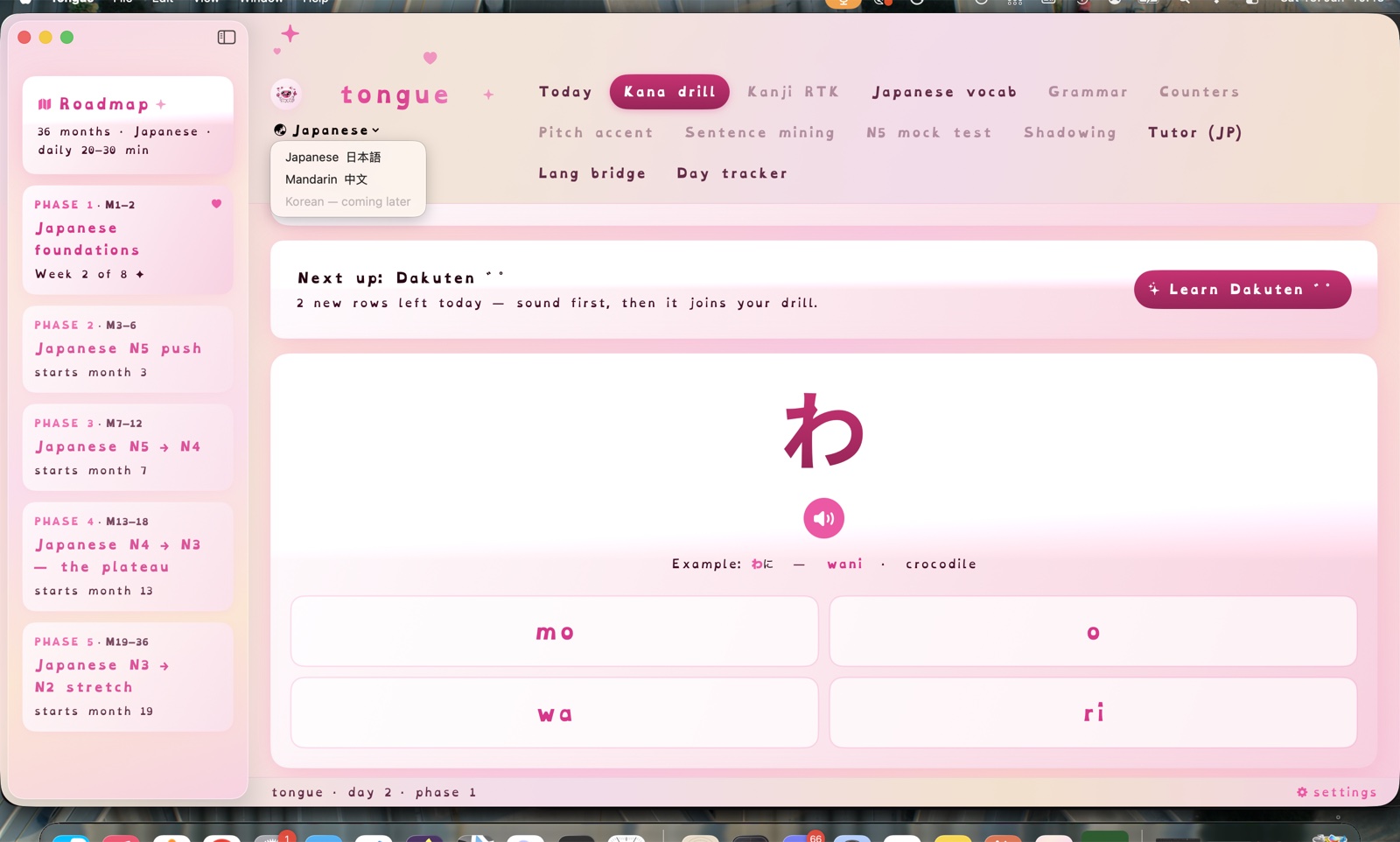Open the Sentence mining tab
Screen dimensions: 1400x842
tap(759, 132)
